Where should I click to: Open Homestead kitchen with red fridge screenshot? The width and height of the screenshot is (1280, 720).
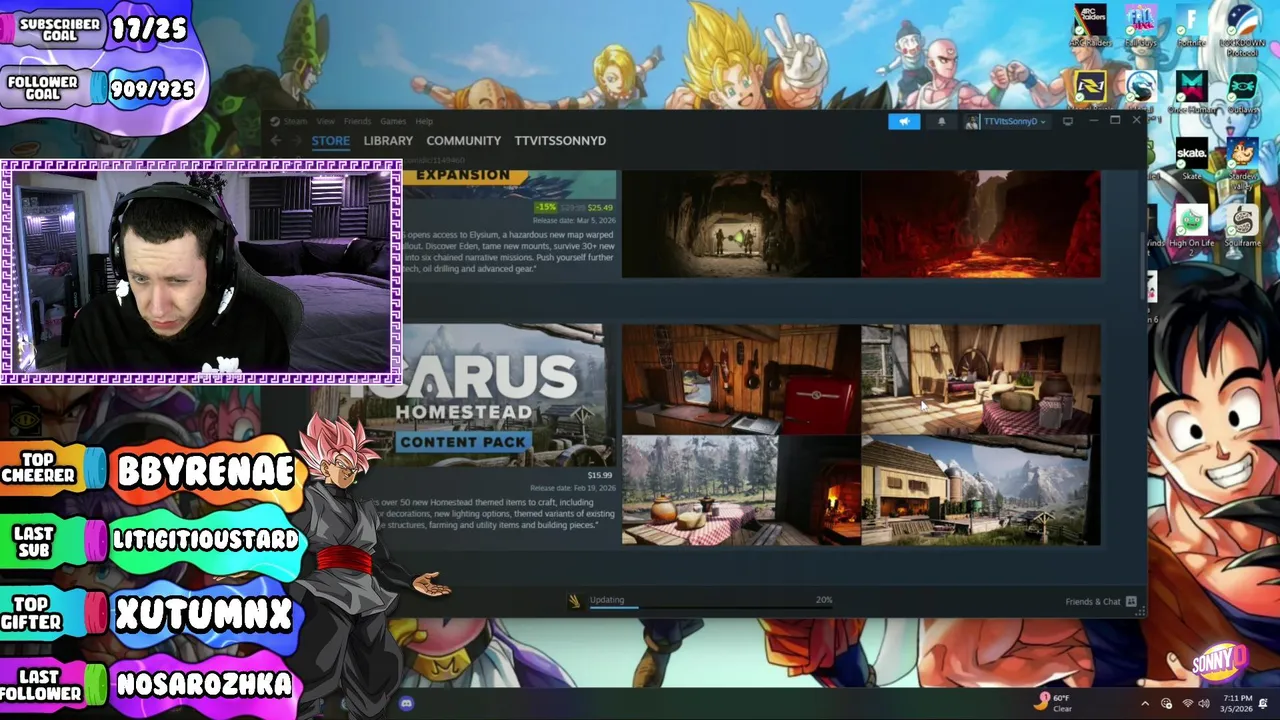click(x=740, y=378)
